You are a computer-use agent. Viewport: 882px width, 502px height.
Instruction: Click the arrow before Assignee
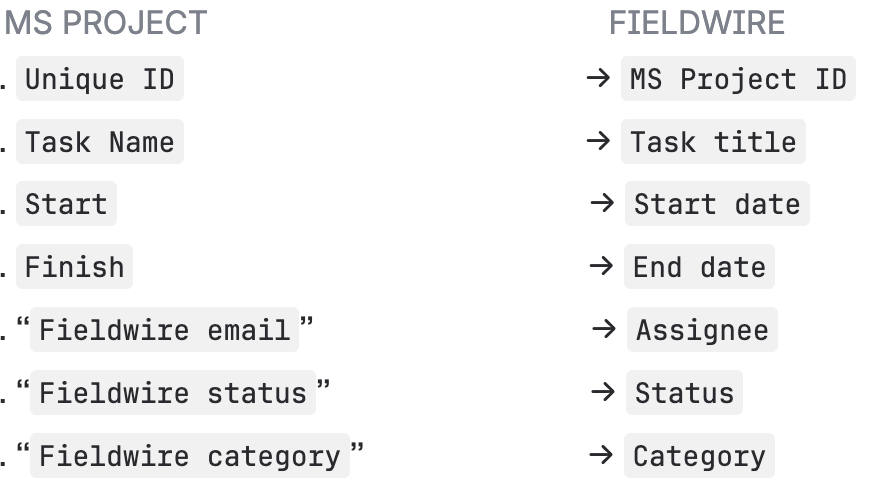click(x=604, y=329)
